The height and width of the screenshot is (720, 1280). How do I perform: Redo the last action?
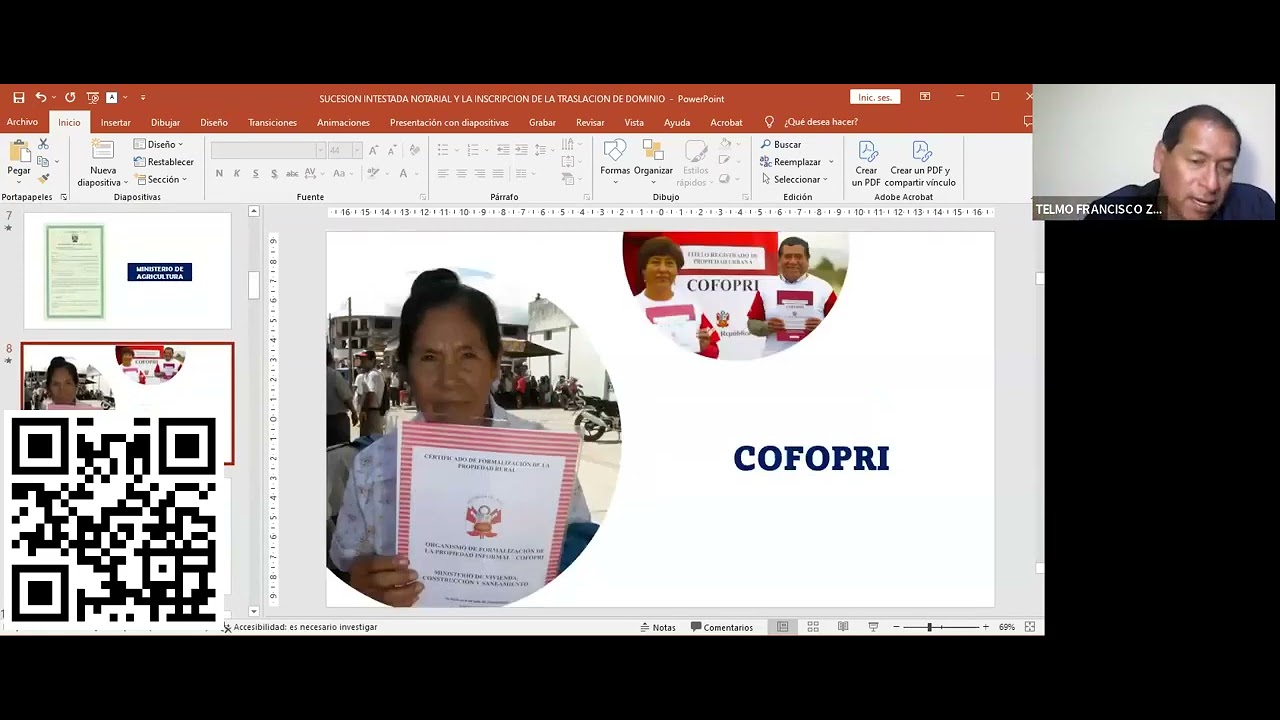(70, 98)
